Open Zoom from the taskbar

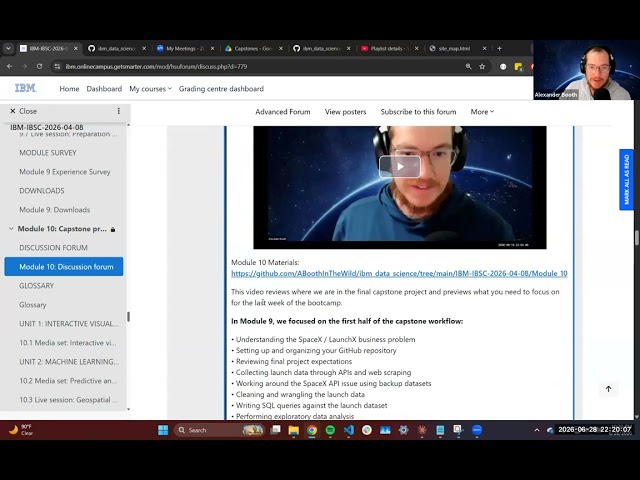(477, 430)
